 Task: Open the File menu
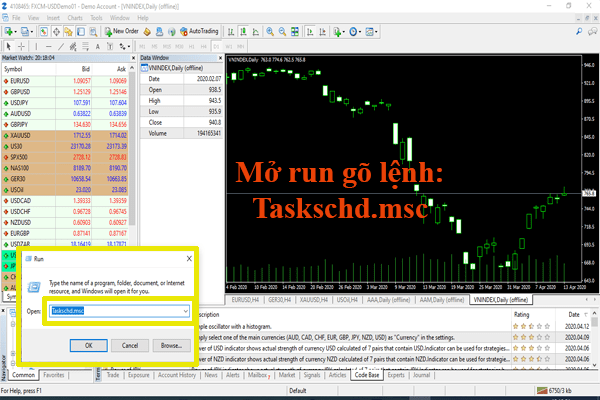point(16,18)
